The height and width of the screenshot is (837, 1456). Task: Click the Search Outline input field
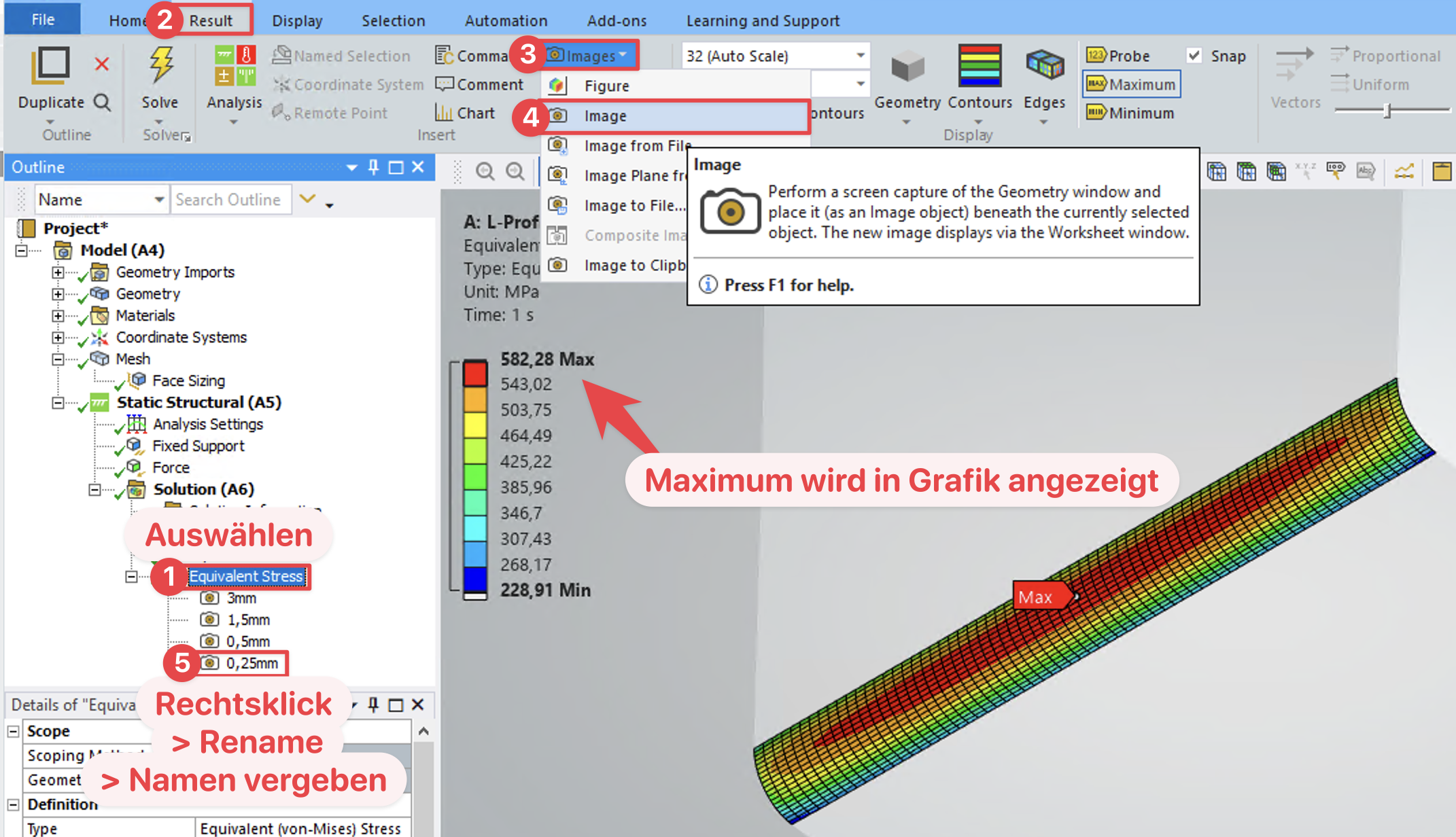[230, 200]
